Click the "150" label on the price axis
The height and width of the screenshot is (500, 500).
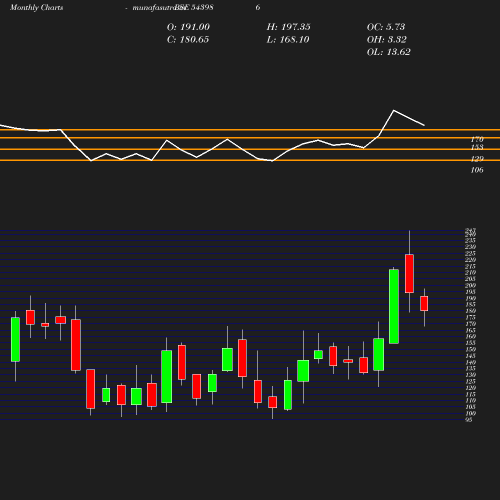471,350
